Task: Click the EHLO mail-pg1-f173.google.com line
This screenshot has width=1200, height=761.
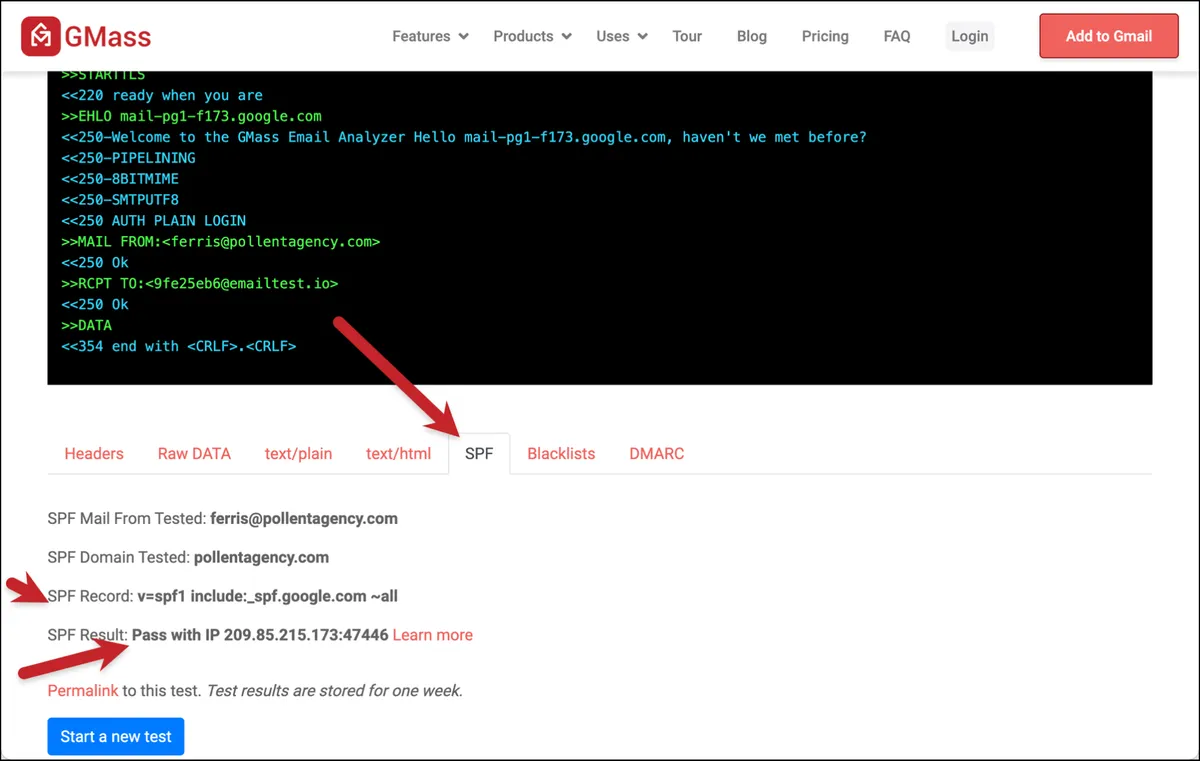Action: point(191,116)
